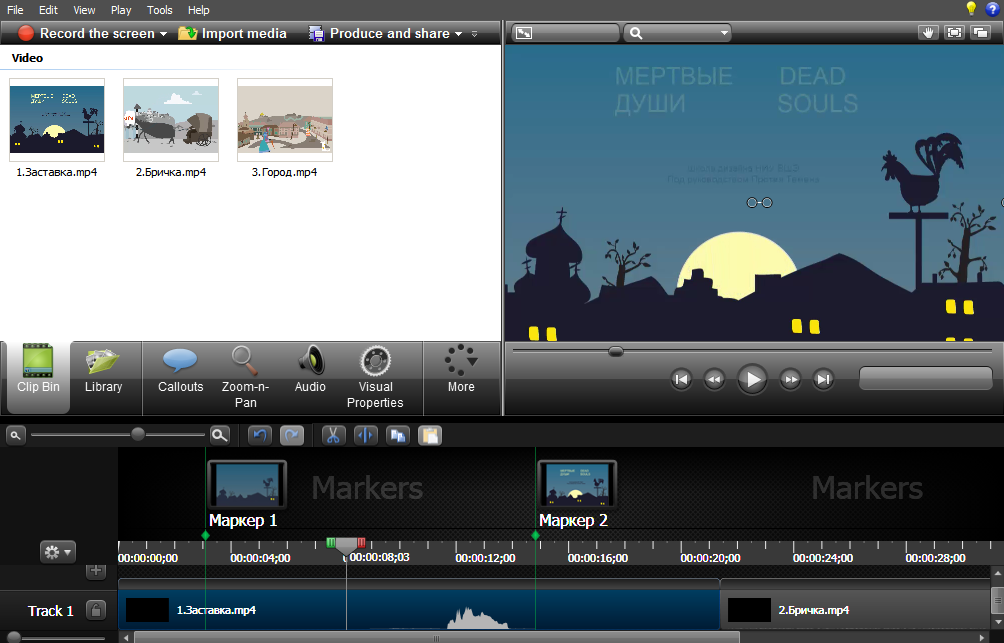Open the File menu
The image size is (1004, 643).
point(15,10)
